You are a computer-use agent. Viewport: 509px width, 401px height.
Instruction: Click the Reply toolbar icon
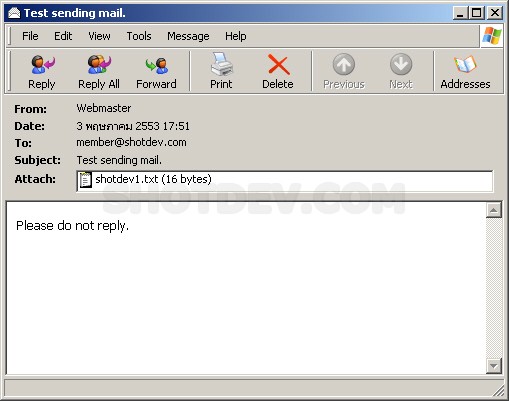[x=42, y=65]
